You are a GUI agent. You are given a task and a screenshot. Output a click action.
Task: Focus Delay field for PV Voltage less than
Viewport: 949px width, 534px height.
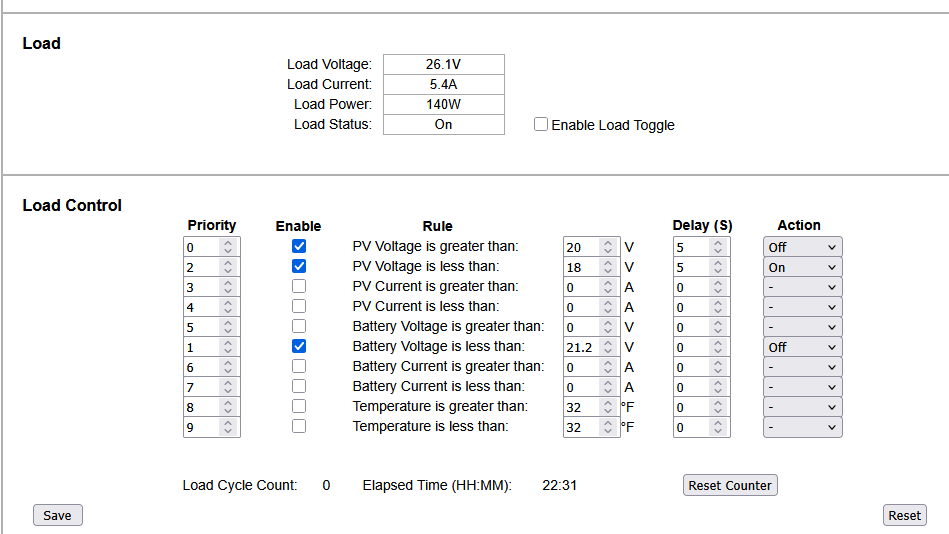(x=701, y=267)
